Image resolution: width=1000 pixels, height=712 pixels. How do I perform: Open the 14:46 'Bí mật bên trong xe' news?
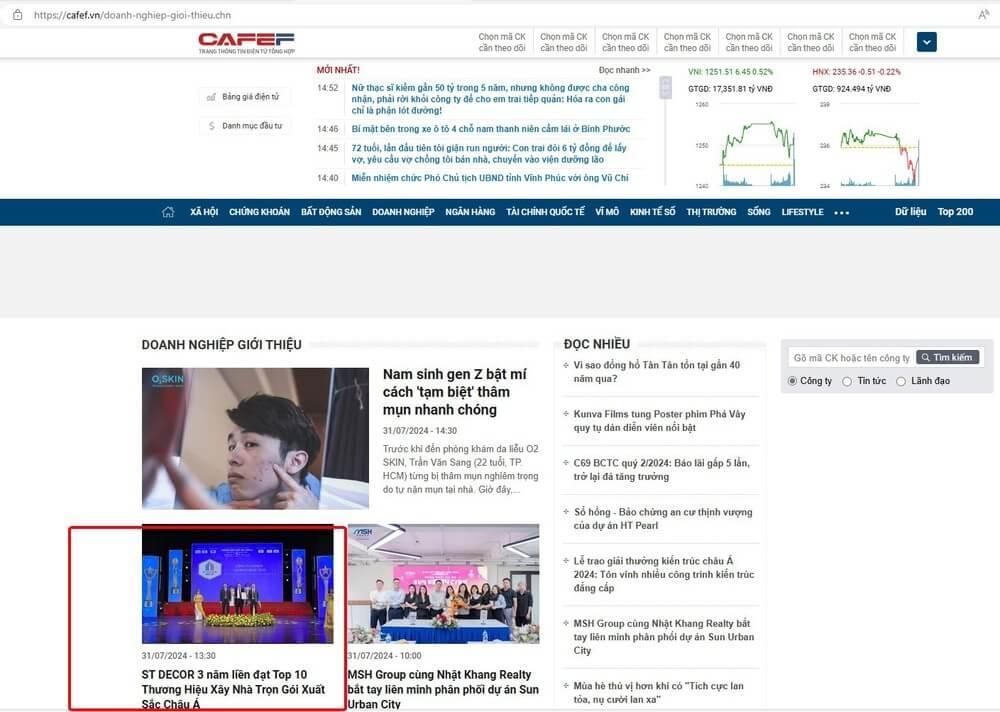pos(490,129)
